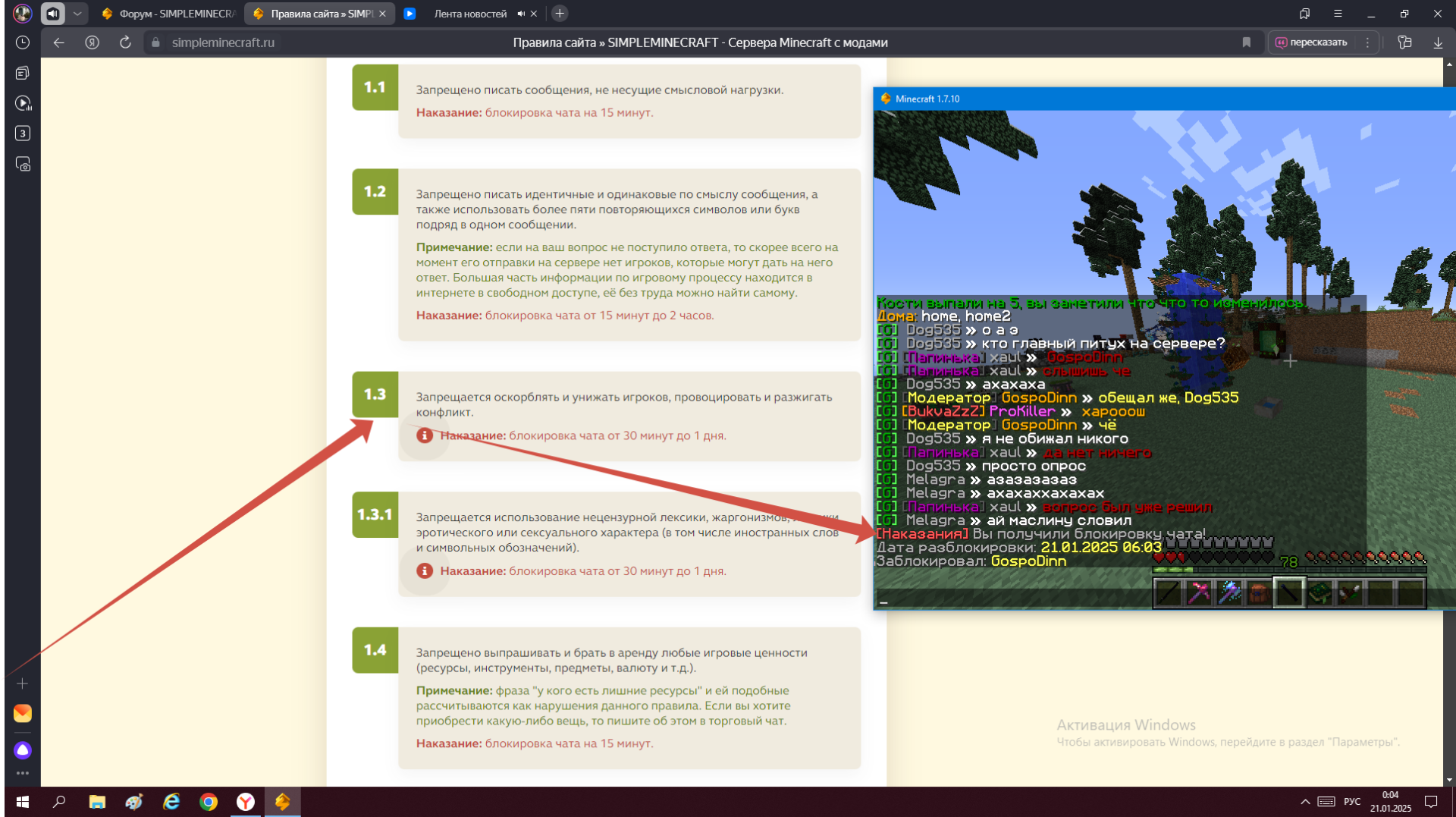Expand the tab groups dropdown arrow
This screenshot has height=817, width=1456.
[77, 14]
